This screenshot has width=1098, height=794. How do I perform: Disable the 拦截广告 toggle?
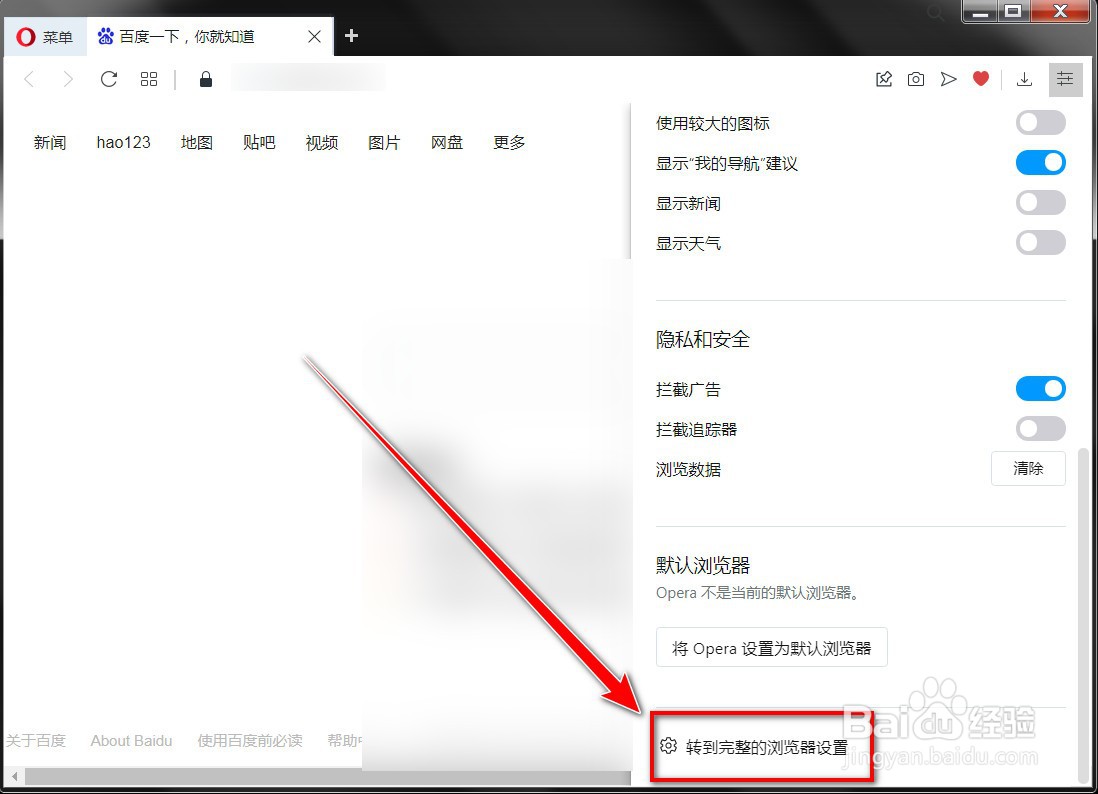(1041, 389)
